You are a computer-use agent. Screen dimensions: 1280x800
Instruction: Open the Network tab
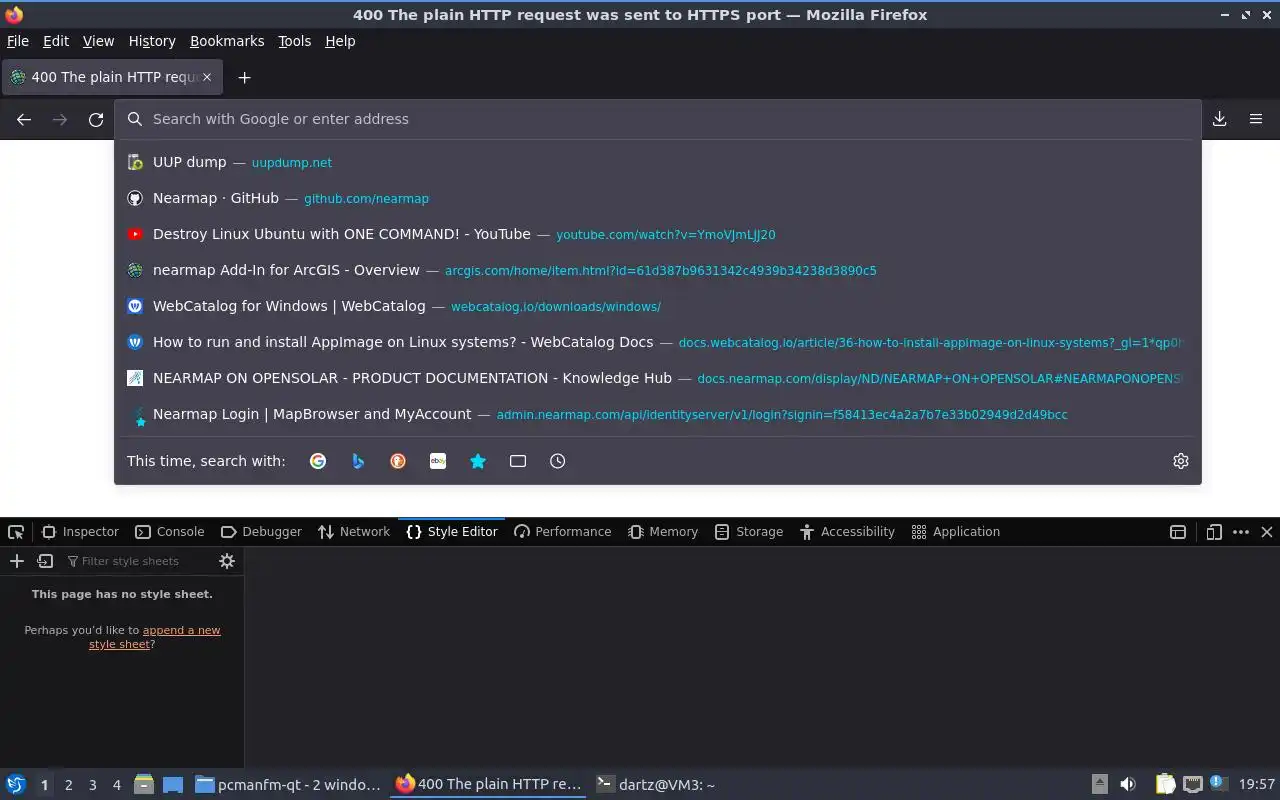tap(354, 532)
